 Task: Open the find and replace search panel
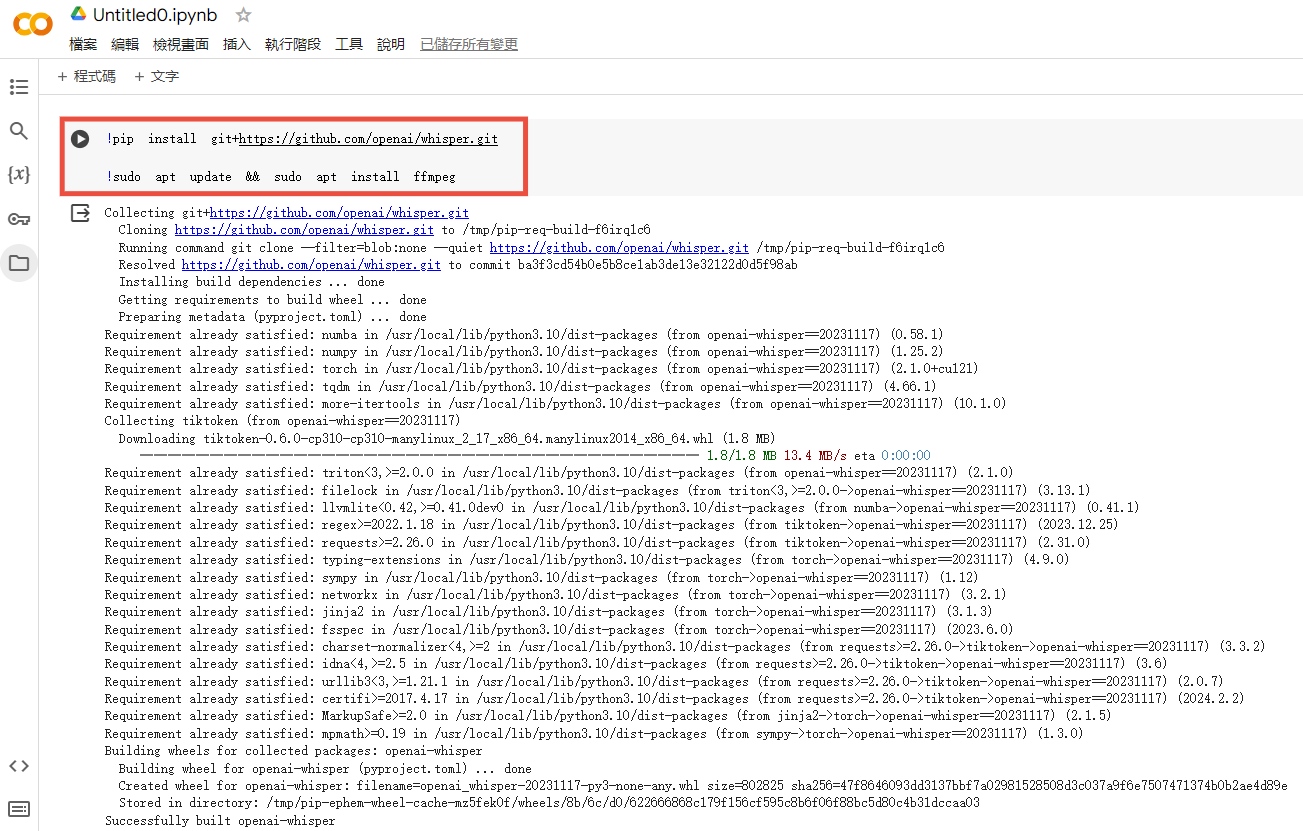pos(19,131)
